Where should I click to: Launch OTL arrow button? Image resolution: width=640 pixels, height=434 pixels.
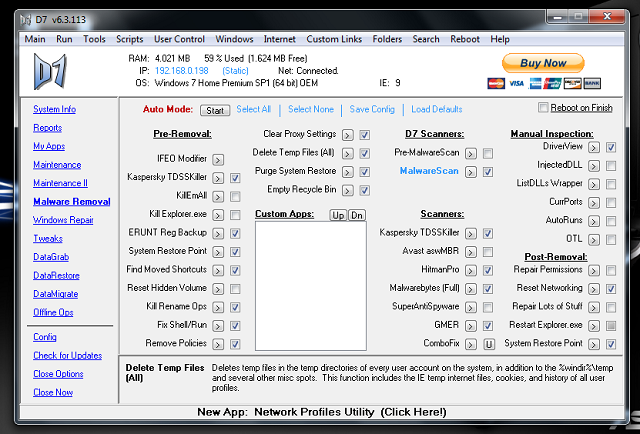(x=594, y=240)
